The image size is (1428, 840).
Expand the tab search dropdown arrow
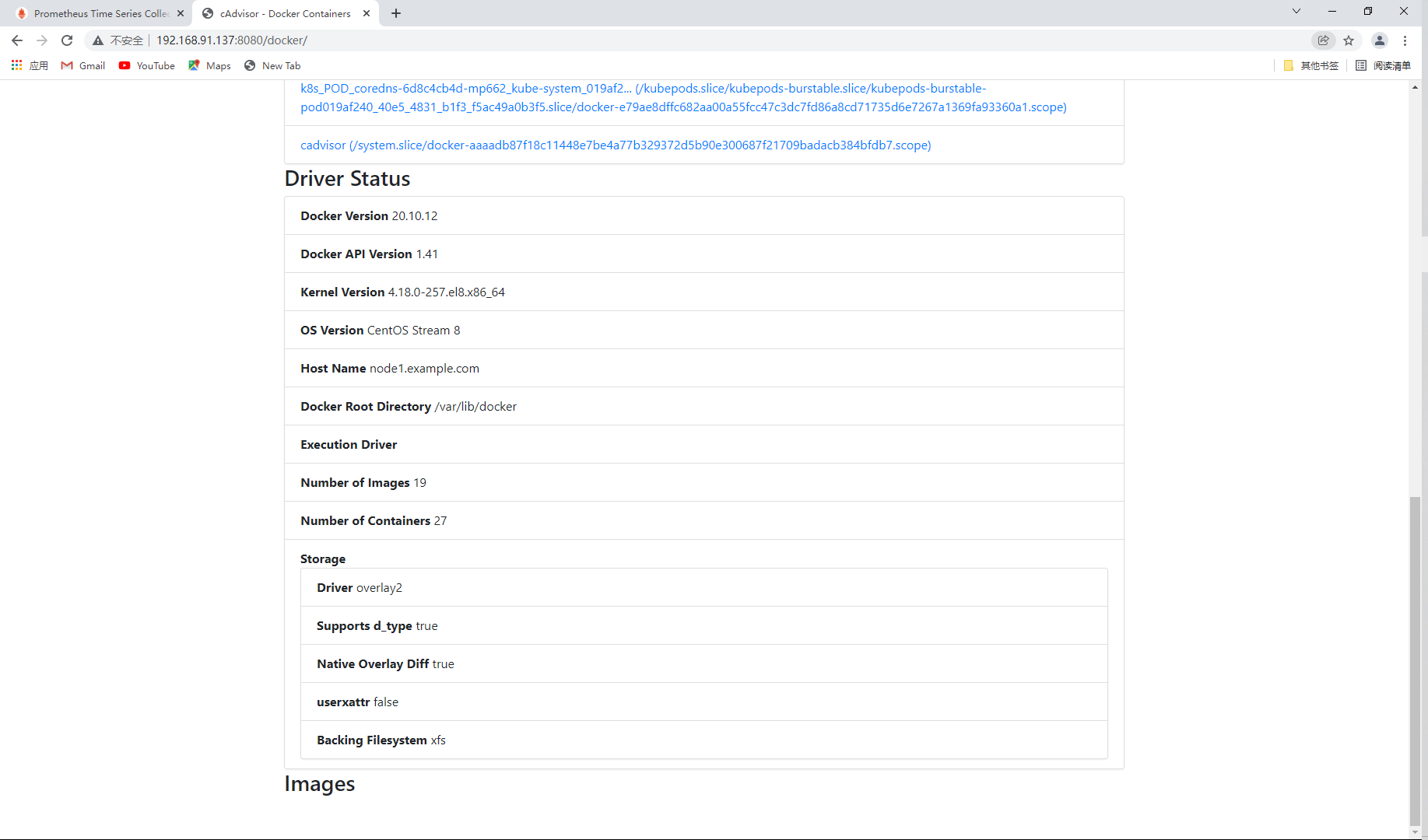1296,11
